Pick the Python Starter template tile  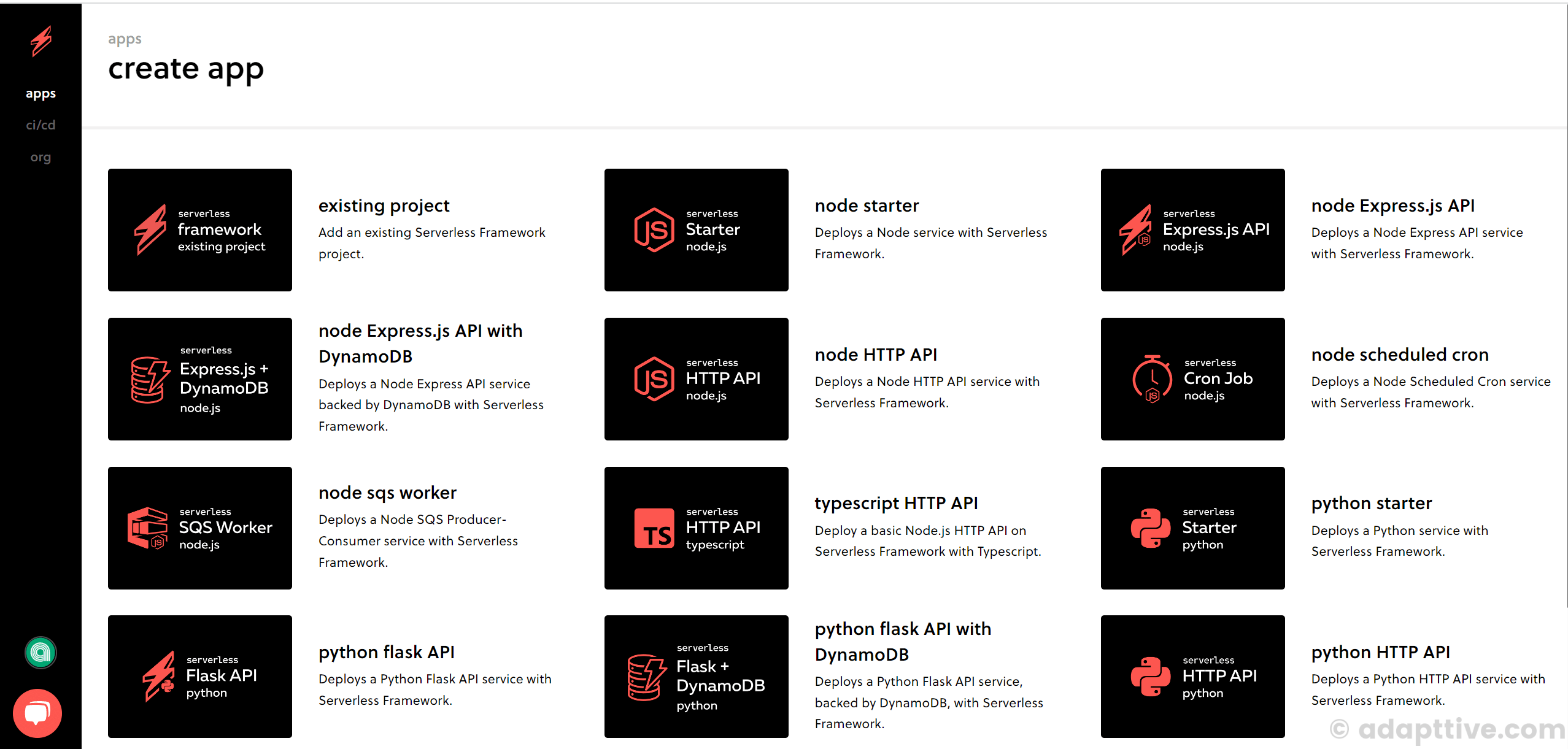tap(1192, 528)
